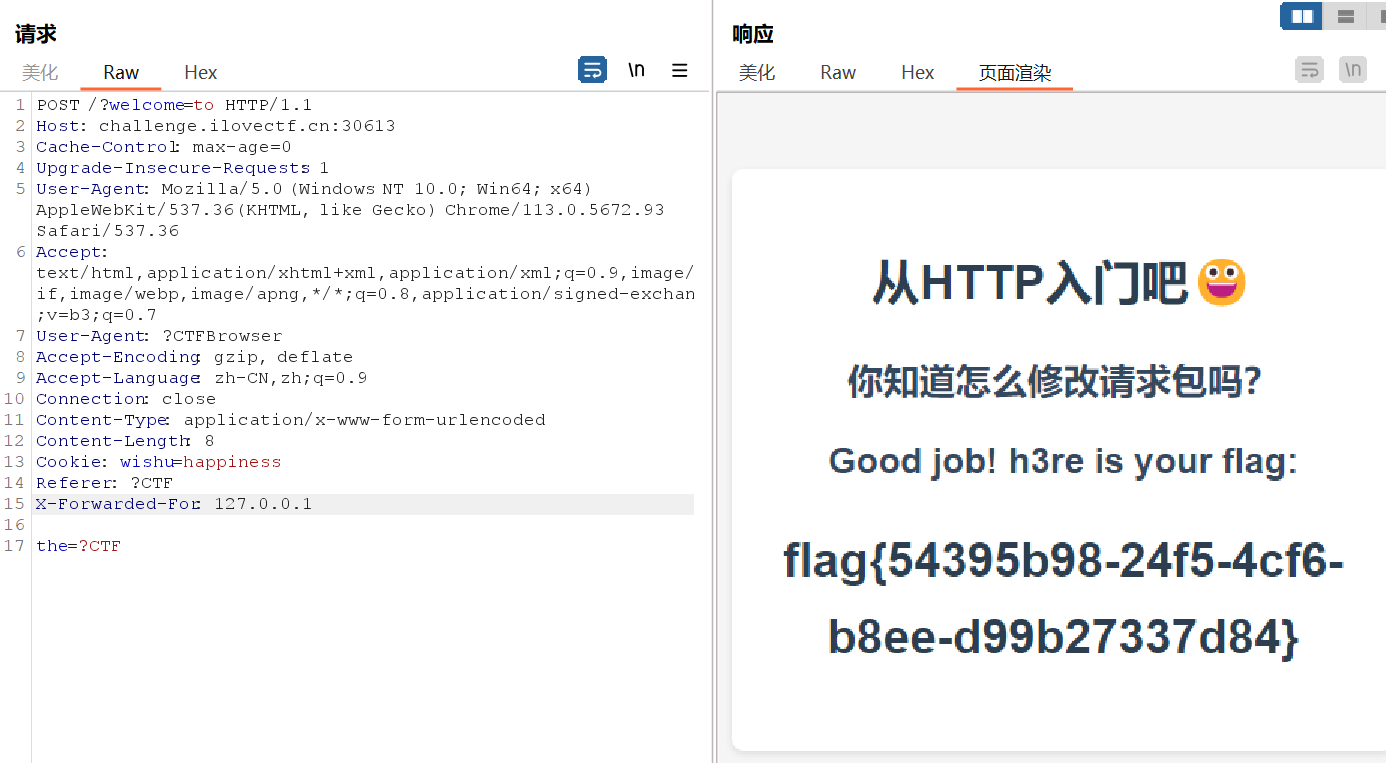Open the hamburger menu in the request editor
Viewport: 1386px width, 763px height.
[x=679, y=70]
